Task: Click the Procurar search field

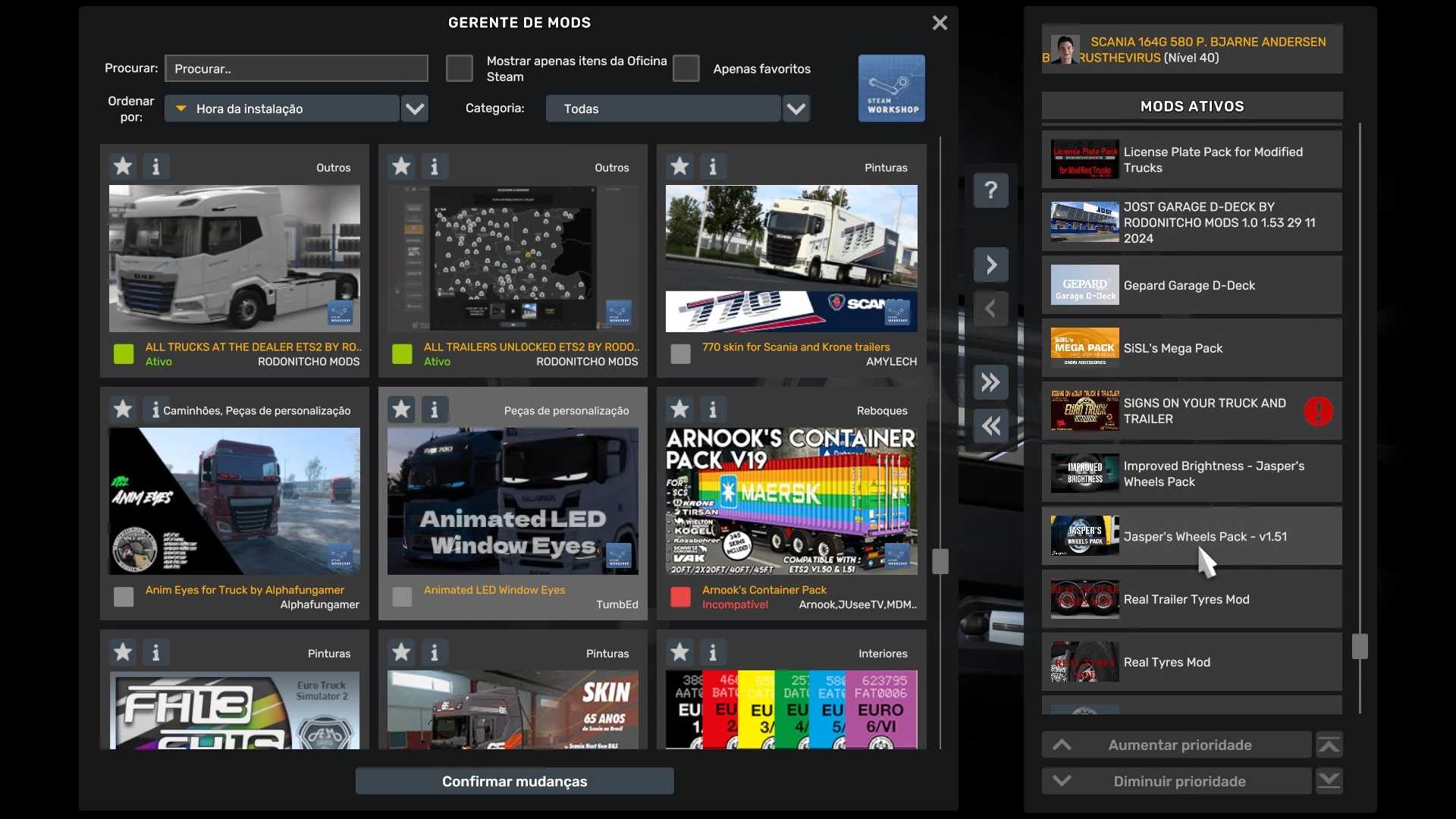Action: pyautogui.click(x=297, y=68)
